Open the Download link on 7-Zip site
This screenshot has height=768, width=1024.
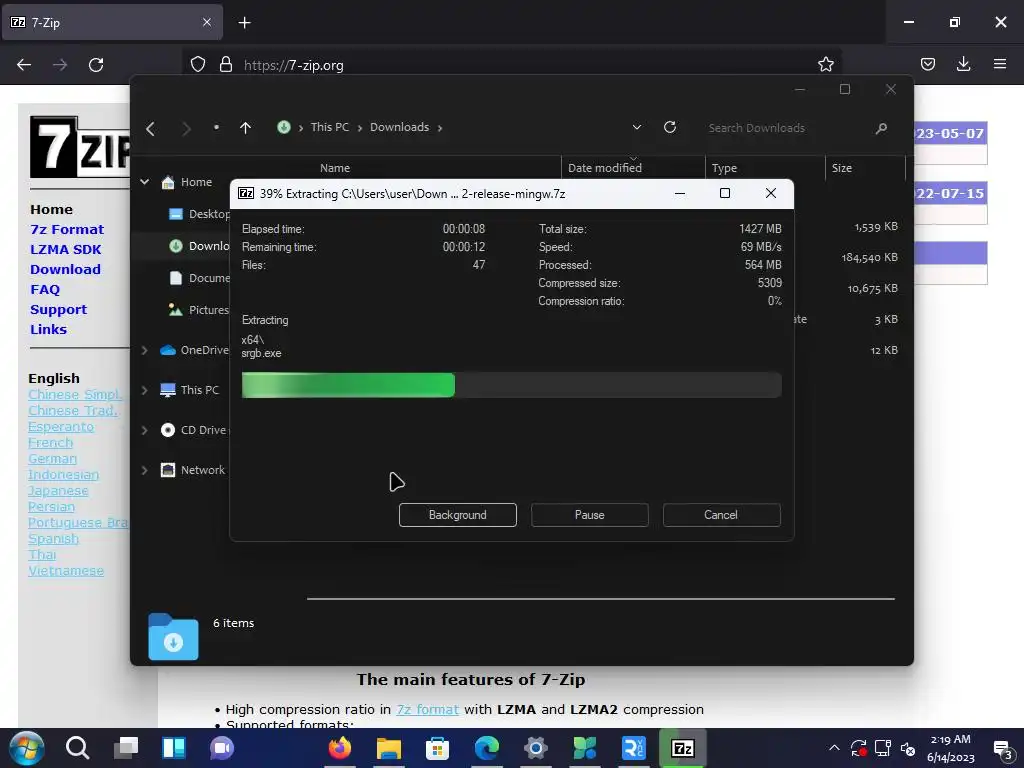pyautogui.click(x=65, y=269)
